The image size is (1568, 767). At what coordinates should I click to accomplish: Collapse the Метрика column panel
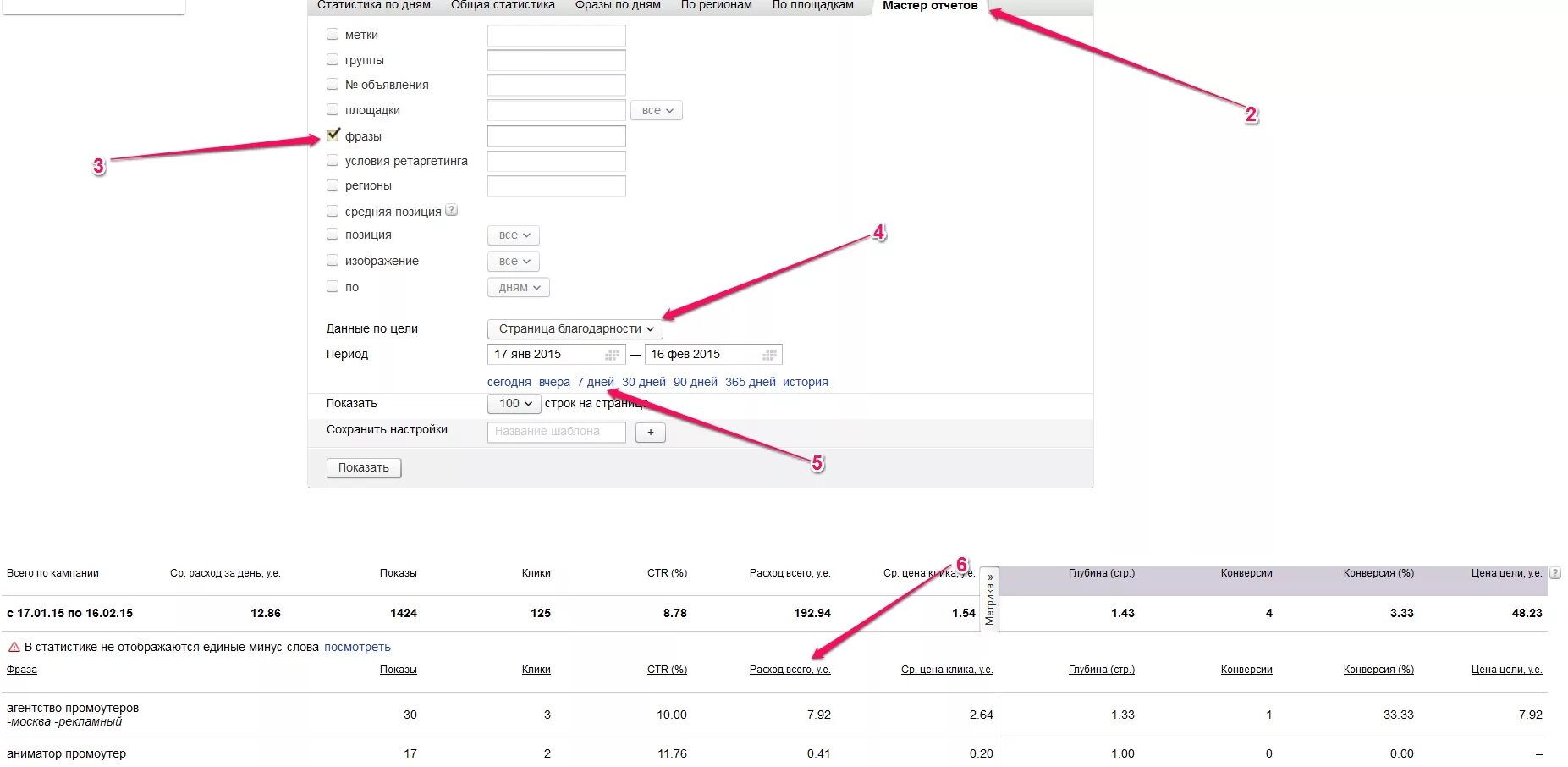point(989,599)
